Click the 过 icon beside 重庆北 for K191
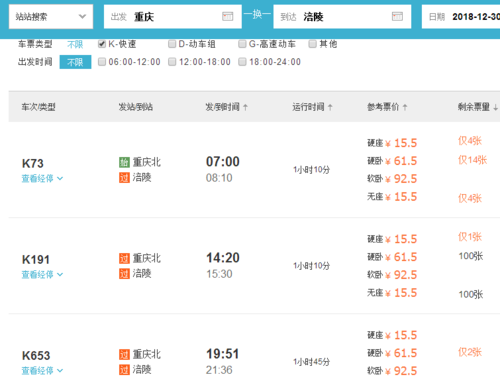 coord(124,258)
